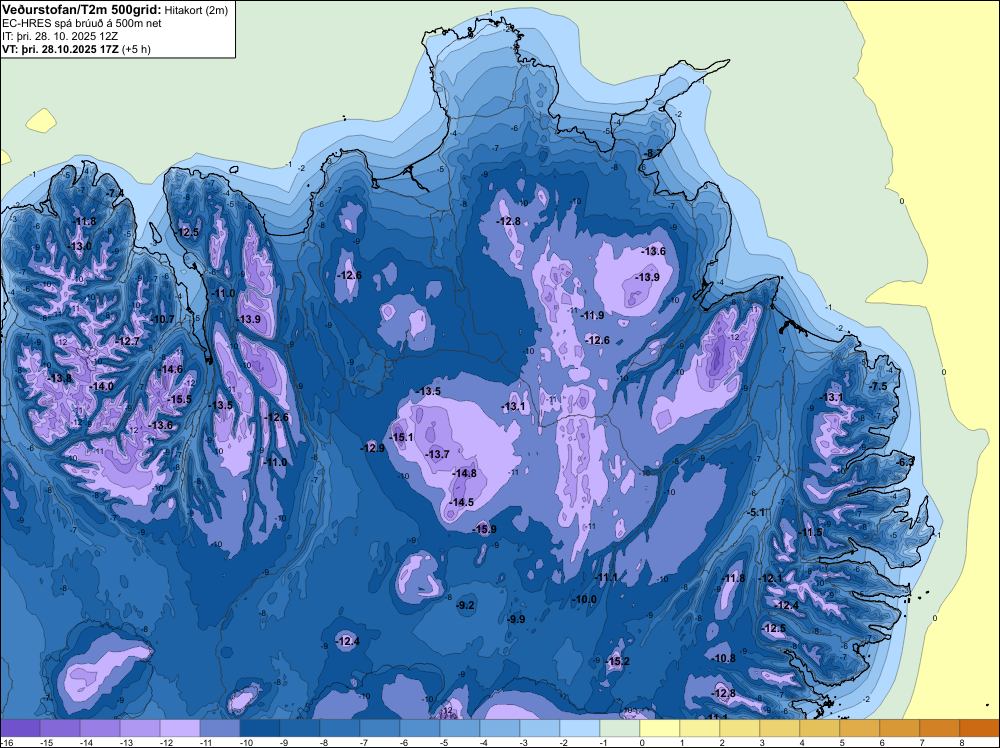
Task: Click the -13.7 temperature label
Action: (438, 454)
